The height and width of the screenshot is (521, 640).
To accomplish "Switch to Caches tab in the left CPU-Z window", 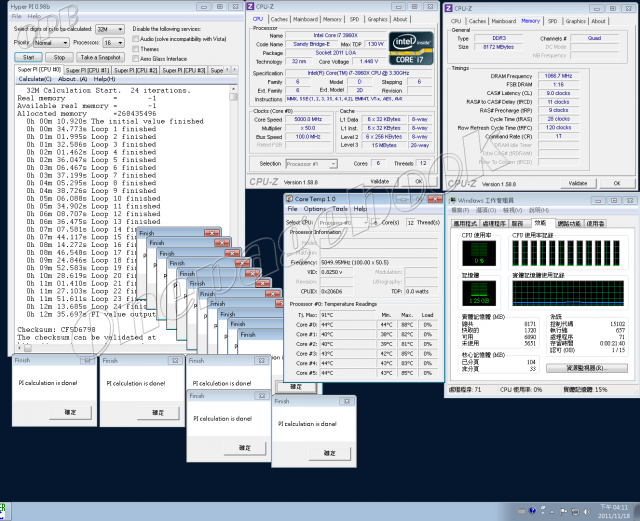I will coord(279,19).
